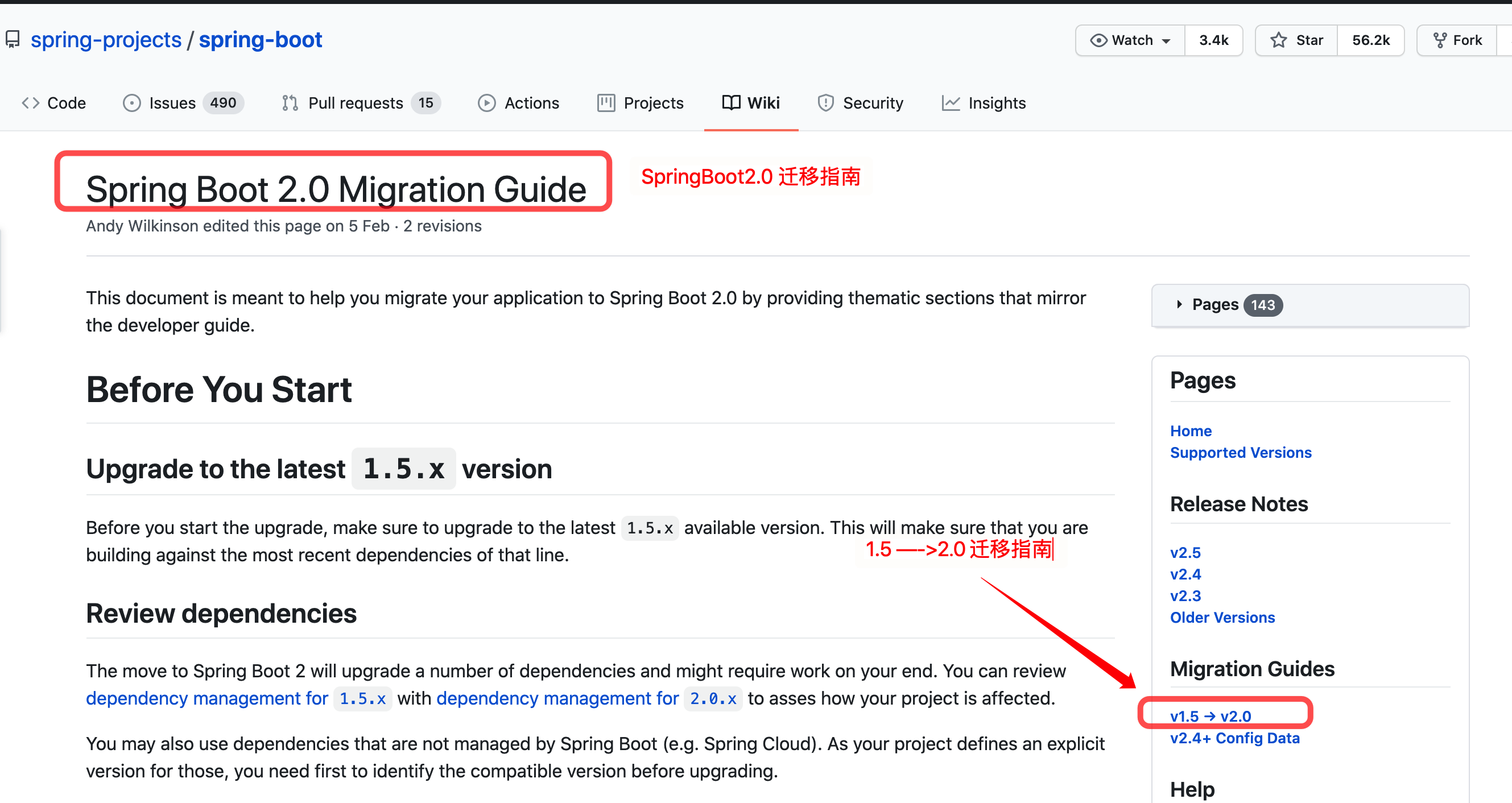Click the Security shield icon
Image resolution: width=1512 pixels, height=803 pixels.
(x=825, y=104)
